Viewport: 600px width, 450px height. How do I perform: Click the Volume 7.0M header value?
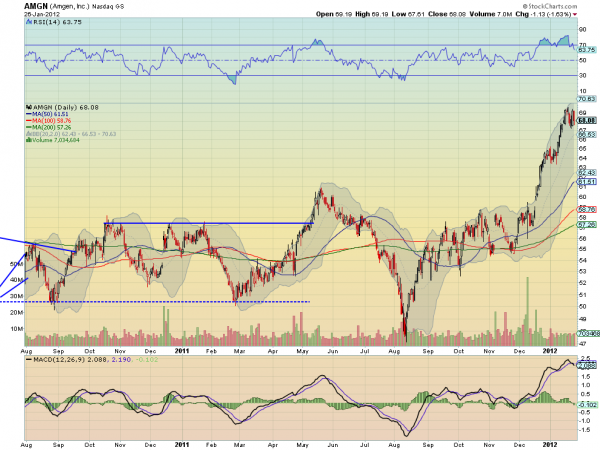point(491,14)
